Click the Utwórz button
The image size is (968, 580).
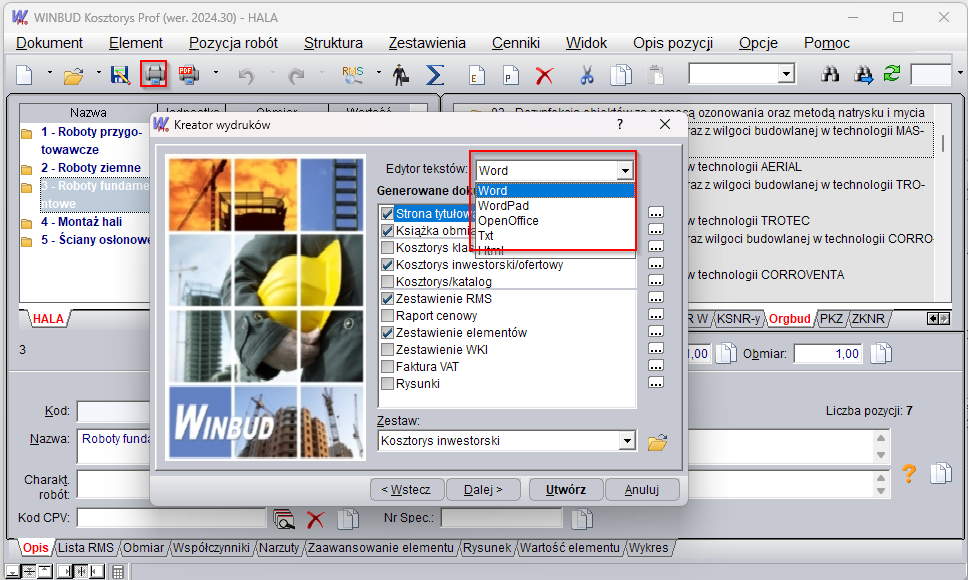click(565, 490)
